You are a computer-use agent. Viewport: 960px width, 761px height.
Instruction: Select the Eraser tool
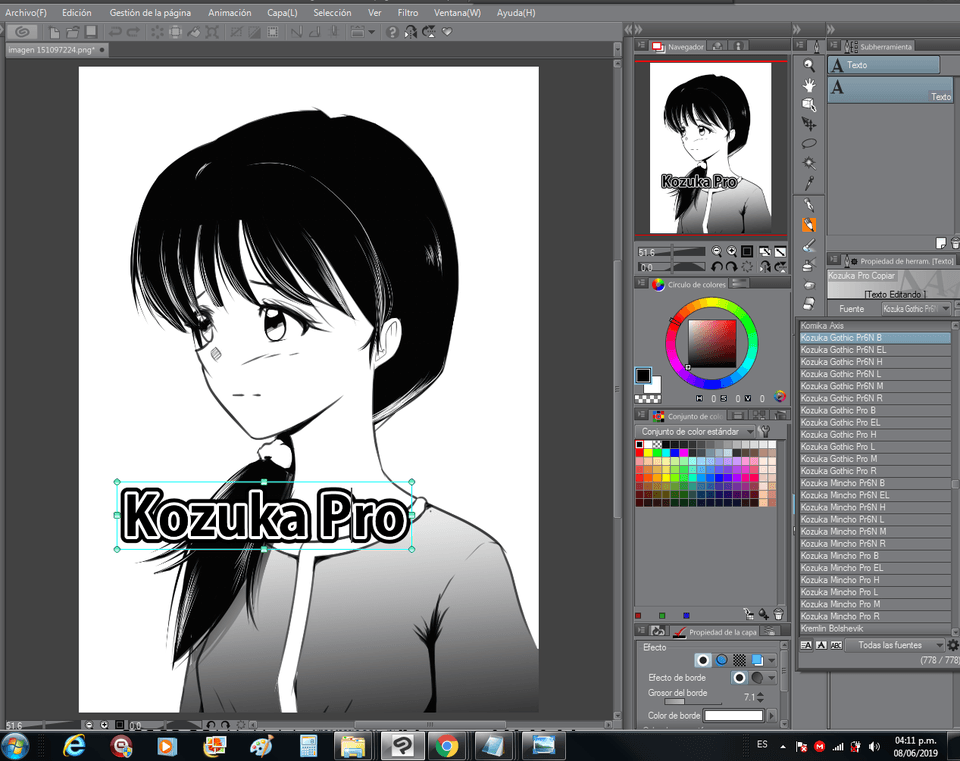(x=809, y=304)
